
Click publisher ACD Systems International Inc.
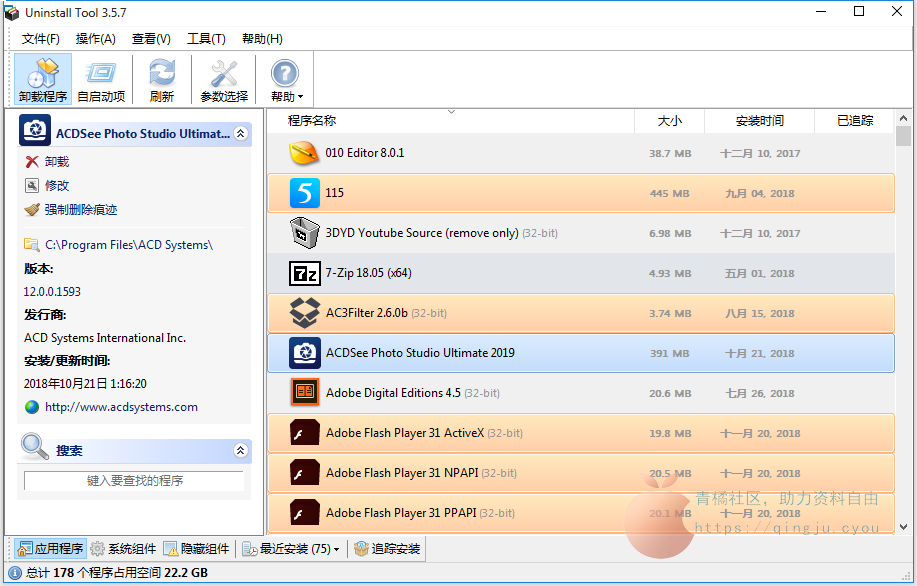tap(105, 338)
